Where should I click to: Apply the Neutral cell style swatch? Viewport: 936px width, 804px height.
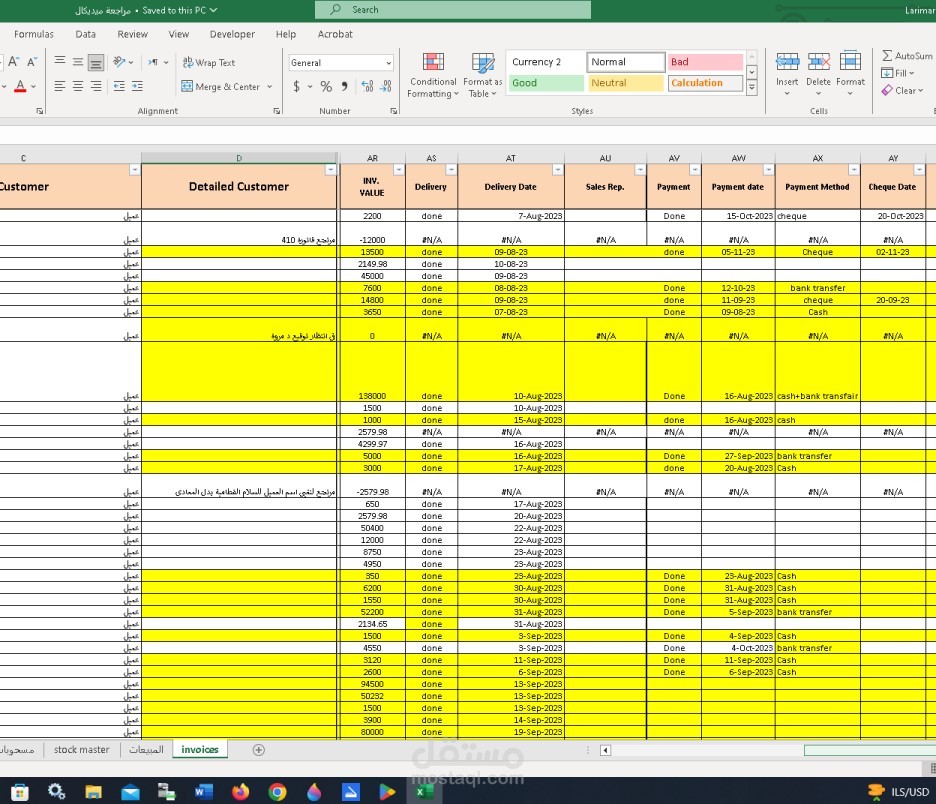pyautogui.click(x=626, y=83)
